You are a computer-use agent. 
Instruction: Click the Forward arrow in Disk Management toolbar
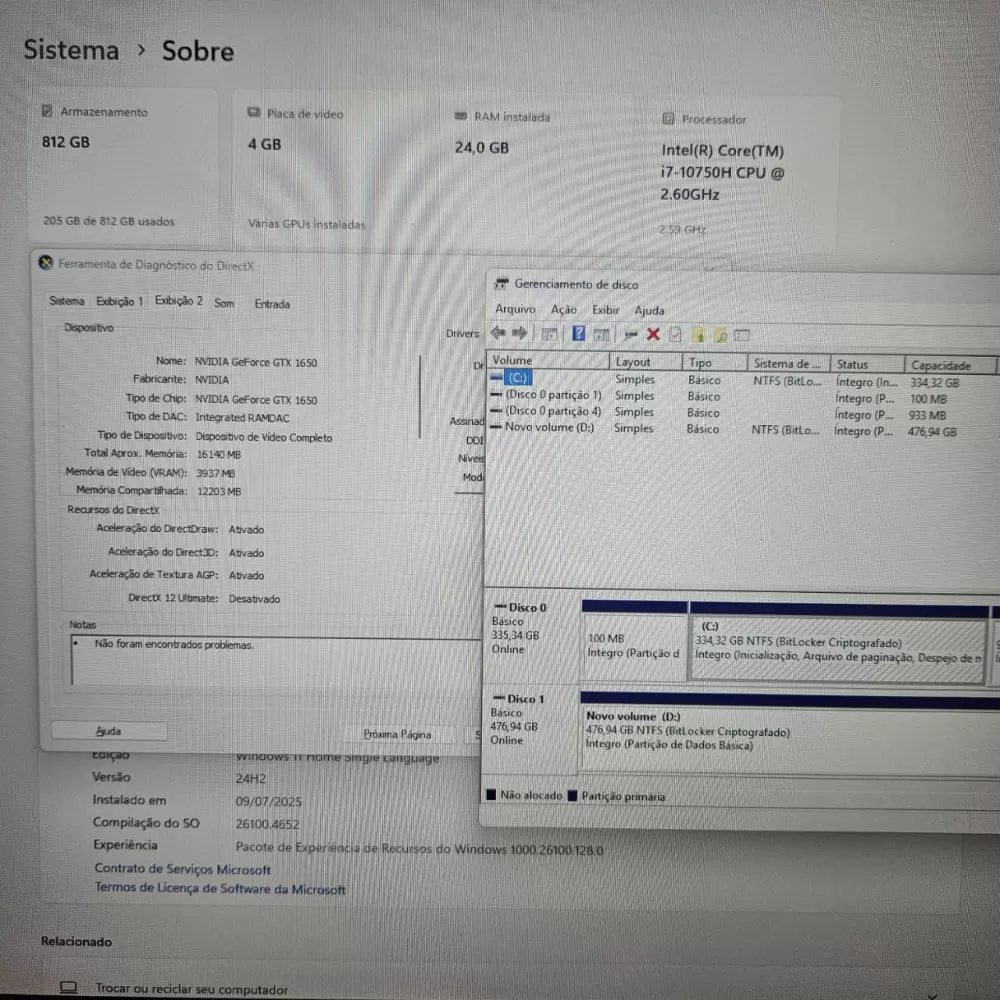[x=520, y=333]
